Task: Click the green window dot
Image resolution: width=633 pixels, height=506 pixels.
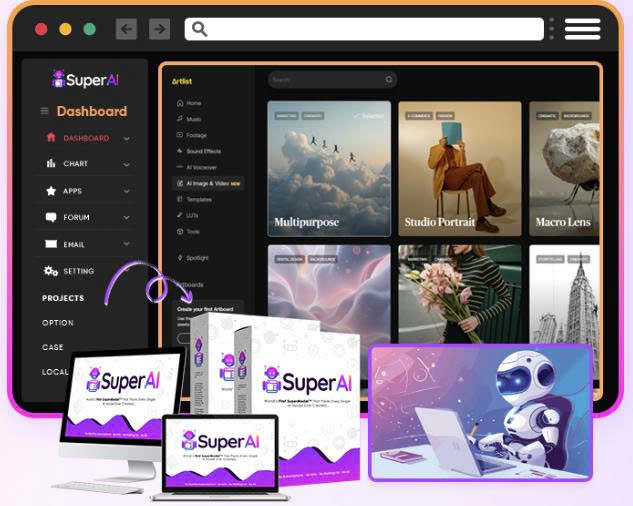Action: click(89, 29)
